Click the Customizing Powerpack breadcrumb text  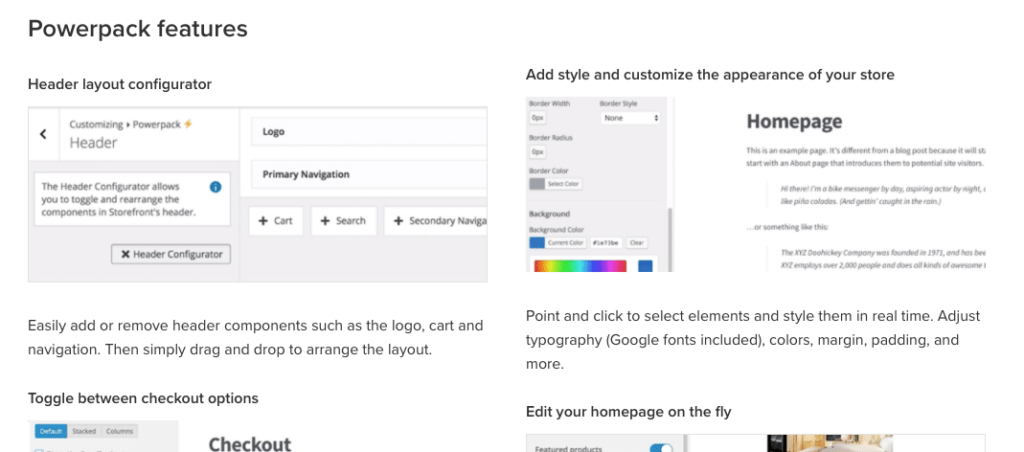[x=125, y=124]
